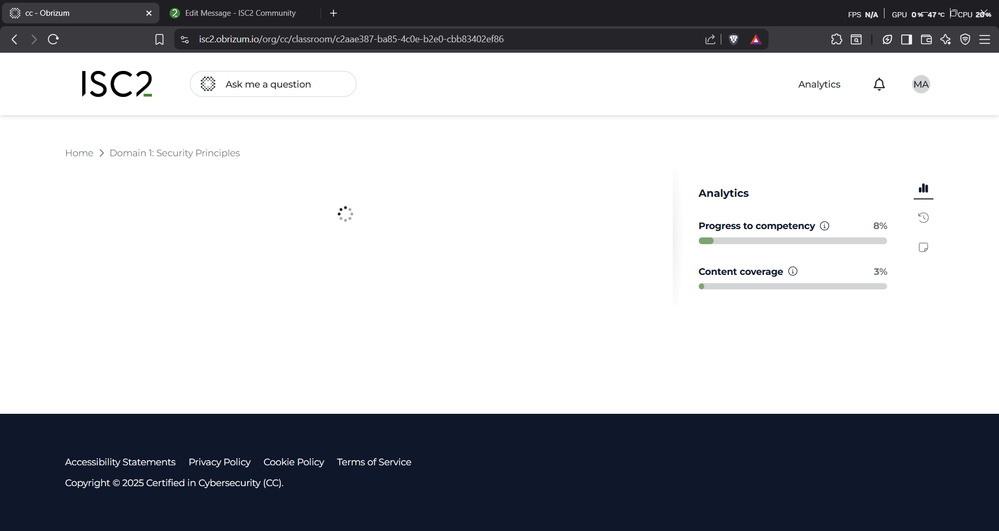Open the MA user avatar menu
Image resolution: width=999 pixels, height=531 pixels.
click(x=921, y=84)
